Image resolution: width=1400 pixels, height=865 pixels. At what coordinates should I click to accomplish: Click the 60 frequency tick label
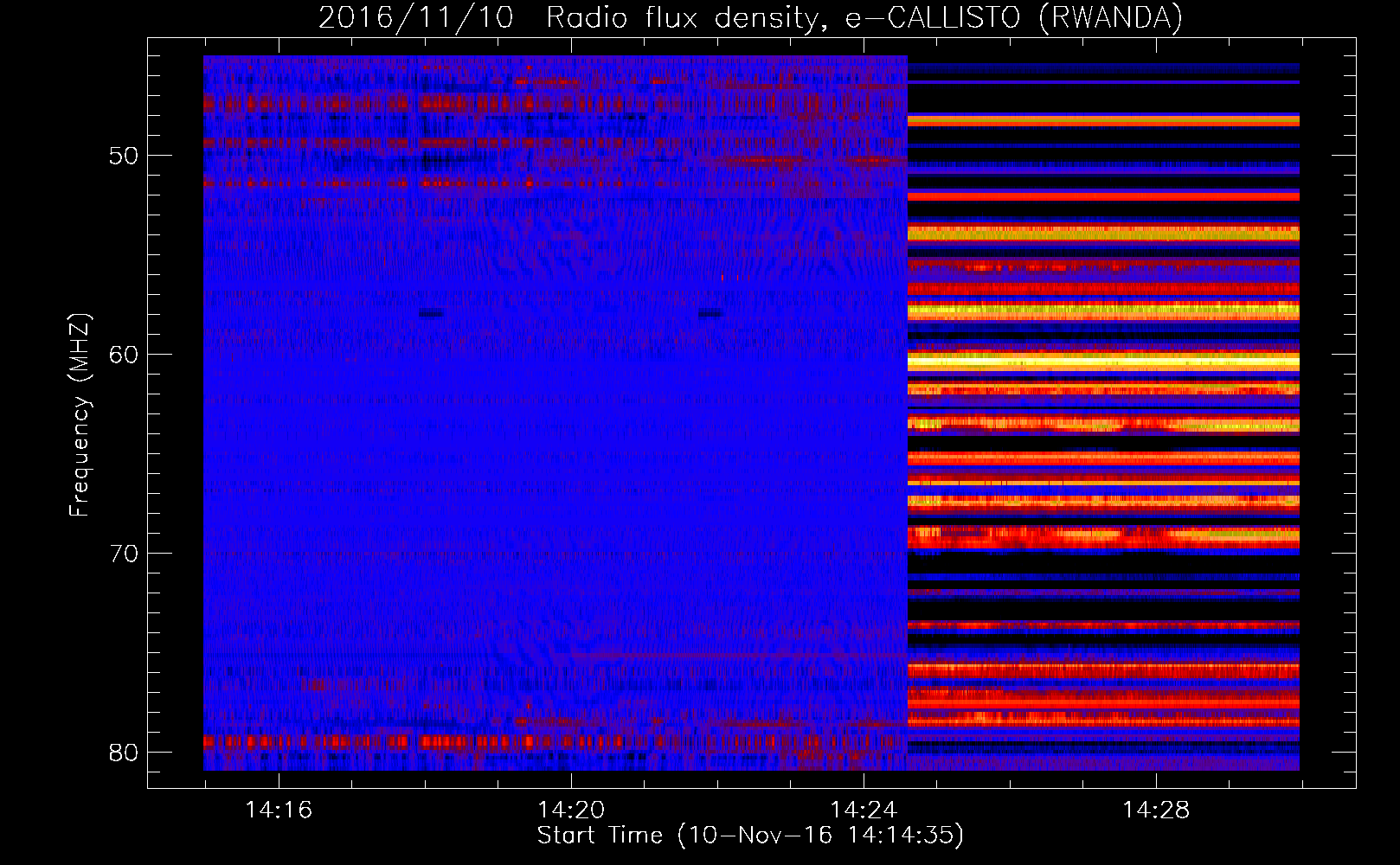coord(124,355)
